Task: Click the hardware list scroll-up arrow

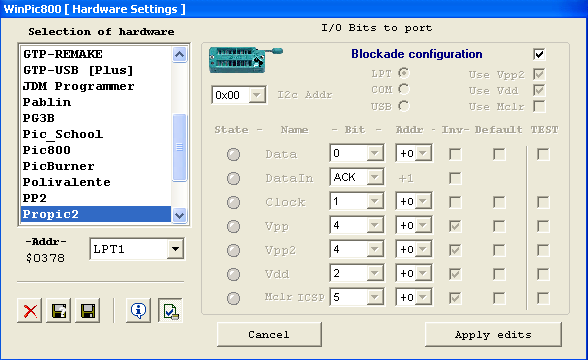Action: [180, 55]
